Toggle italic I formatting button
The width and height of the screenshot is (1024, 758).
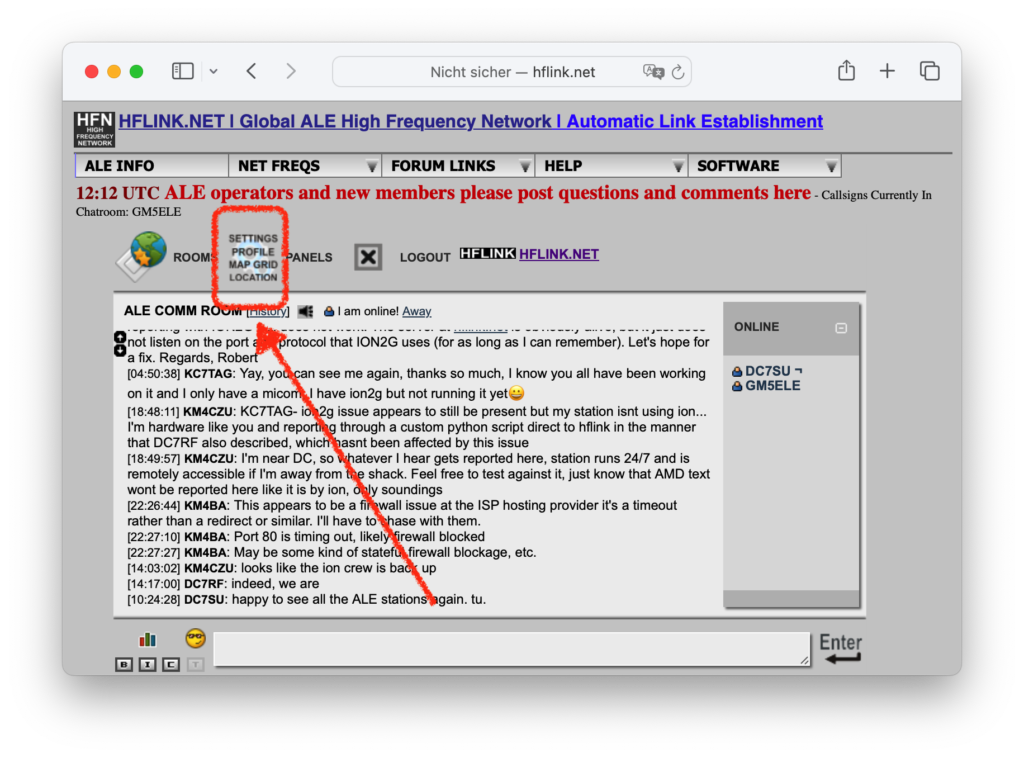tap(148, 665)
